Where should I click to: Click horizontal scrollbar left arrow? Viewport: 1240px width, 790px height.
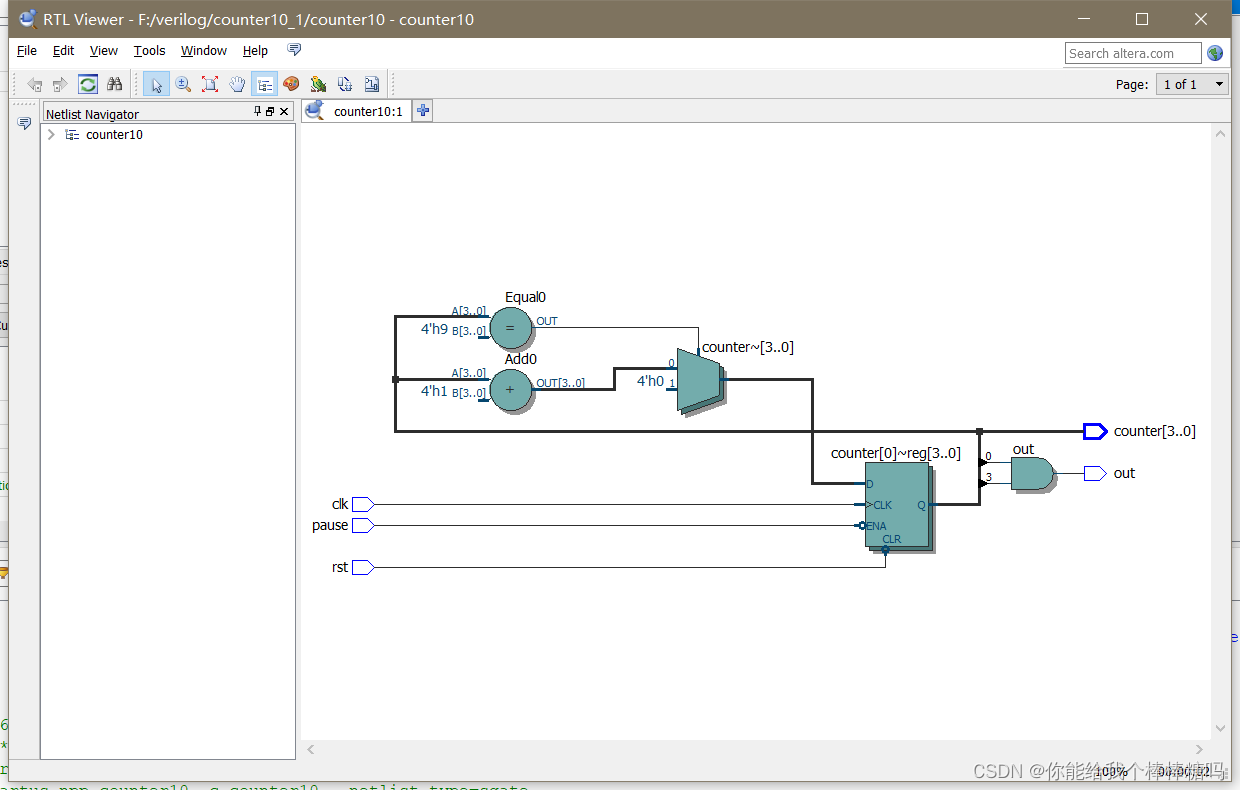point(311,749)
